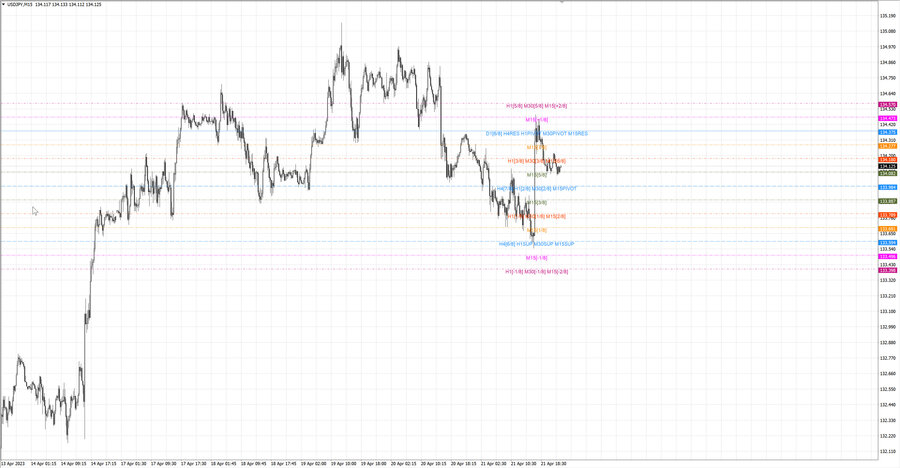Click the magenta 134.473 price tag

pyautogui.click(x=888, y=118)
